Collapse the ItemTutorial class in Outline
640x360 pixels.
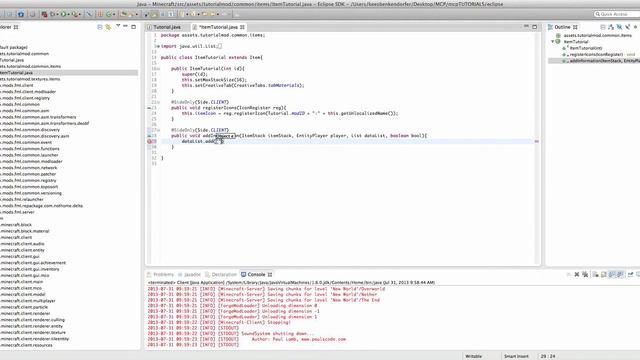553,42
